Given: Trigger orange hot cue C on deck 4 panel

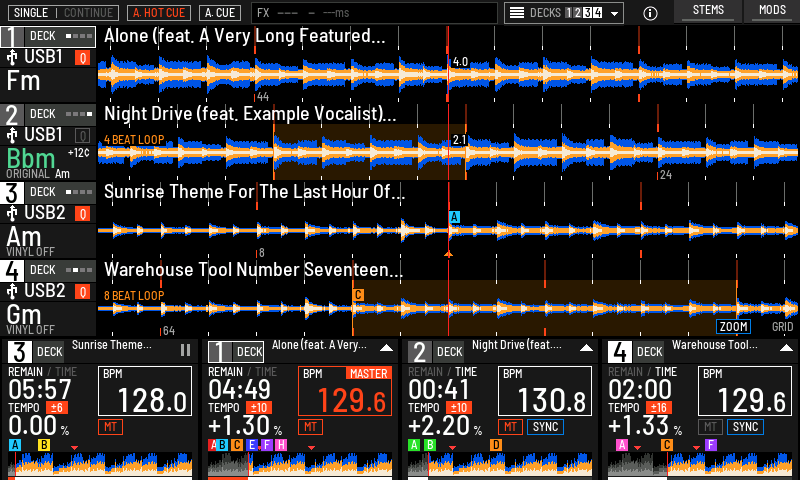Looking at the screenshot, I should pyautogui.click(x=666, y=445).
